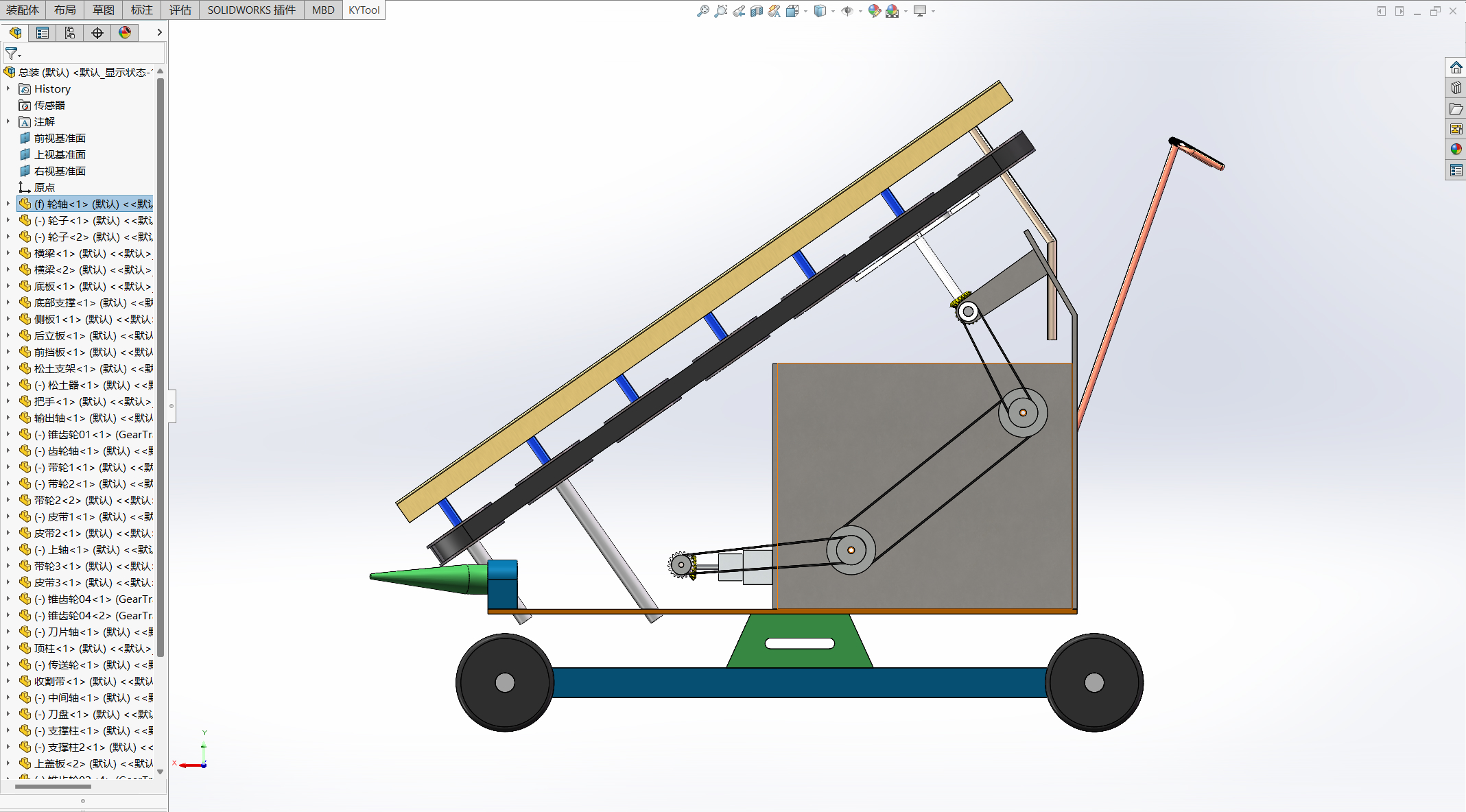Viewport: 1466px width, 812px height.
Task: Click the Hide/Show Items eye icon
Action: click(x=847, y=11)
